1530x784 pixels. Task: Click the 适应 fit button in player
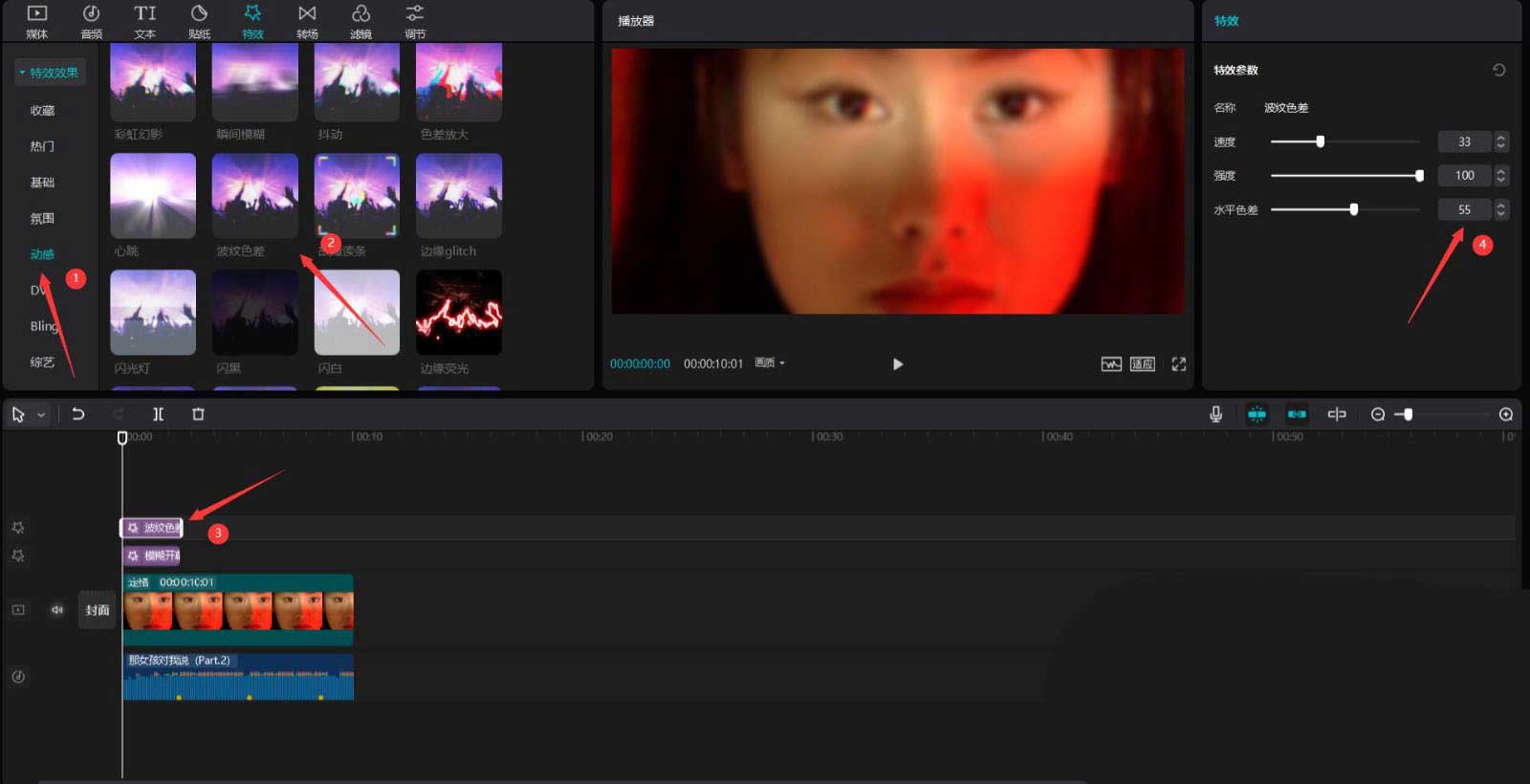(x=1142, y=364)
